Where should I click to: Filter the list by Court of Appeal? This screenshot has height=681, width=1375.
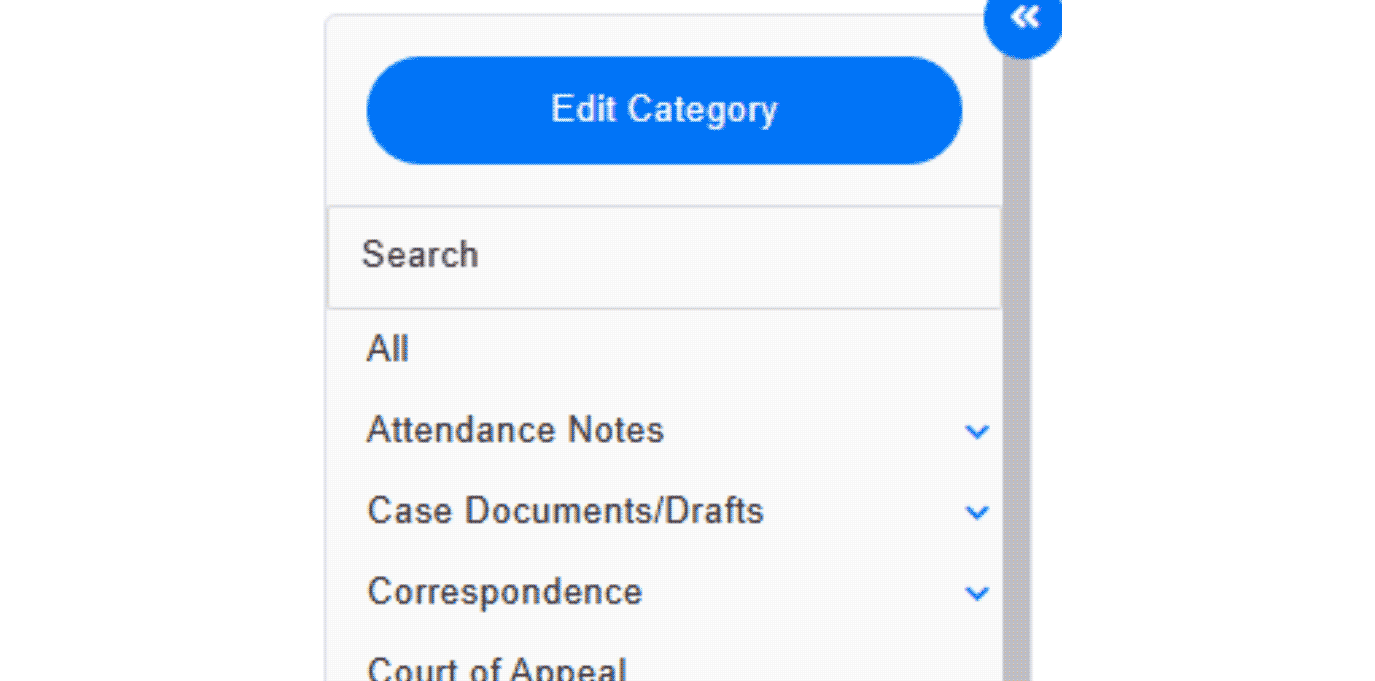(497, 668)
